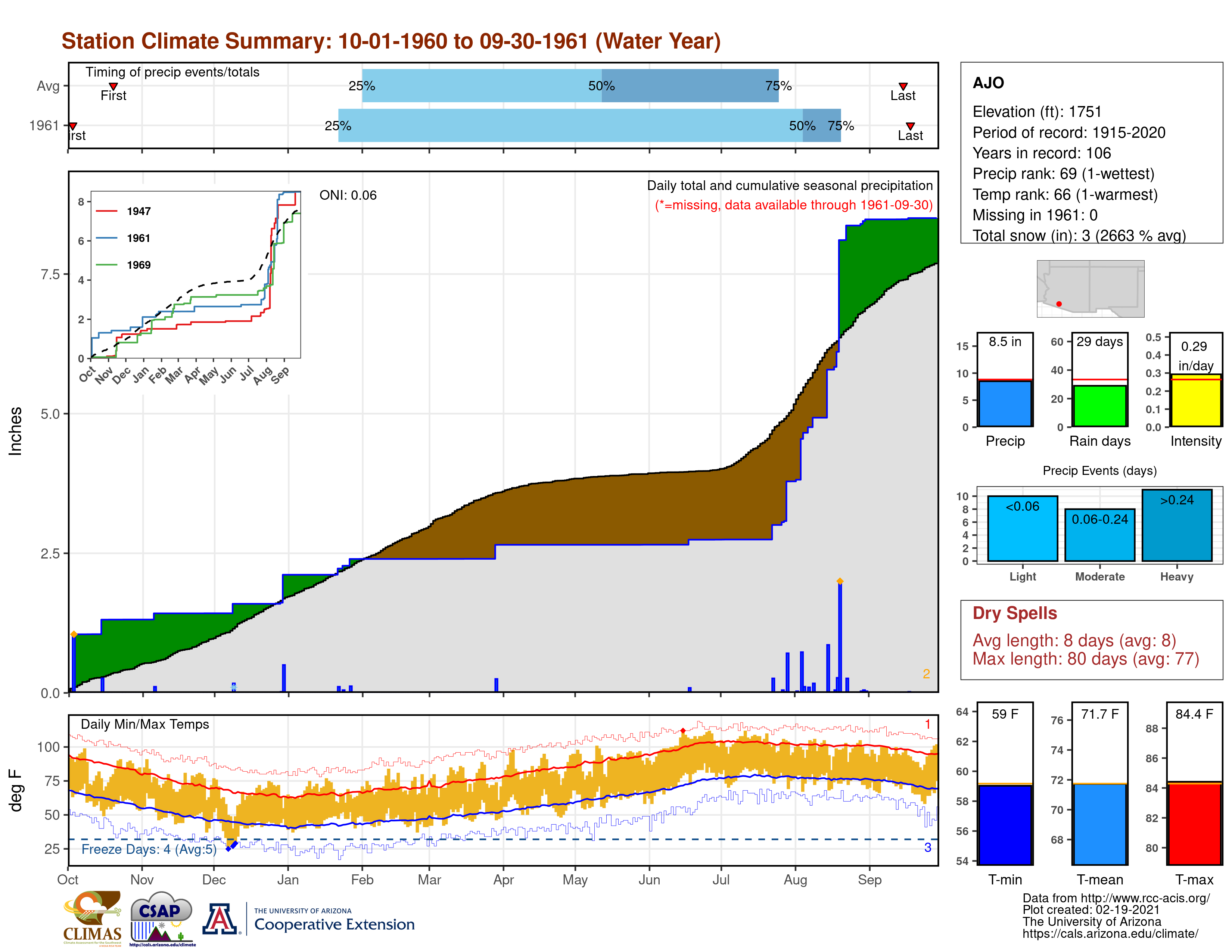Click the cals.arizona.edu/climate link
This screenshot has width=1232, height=952.
point(1110,933)
